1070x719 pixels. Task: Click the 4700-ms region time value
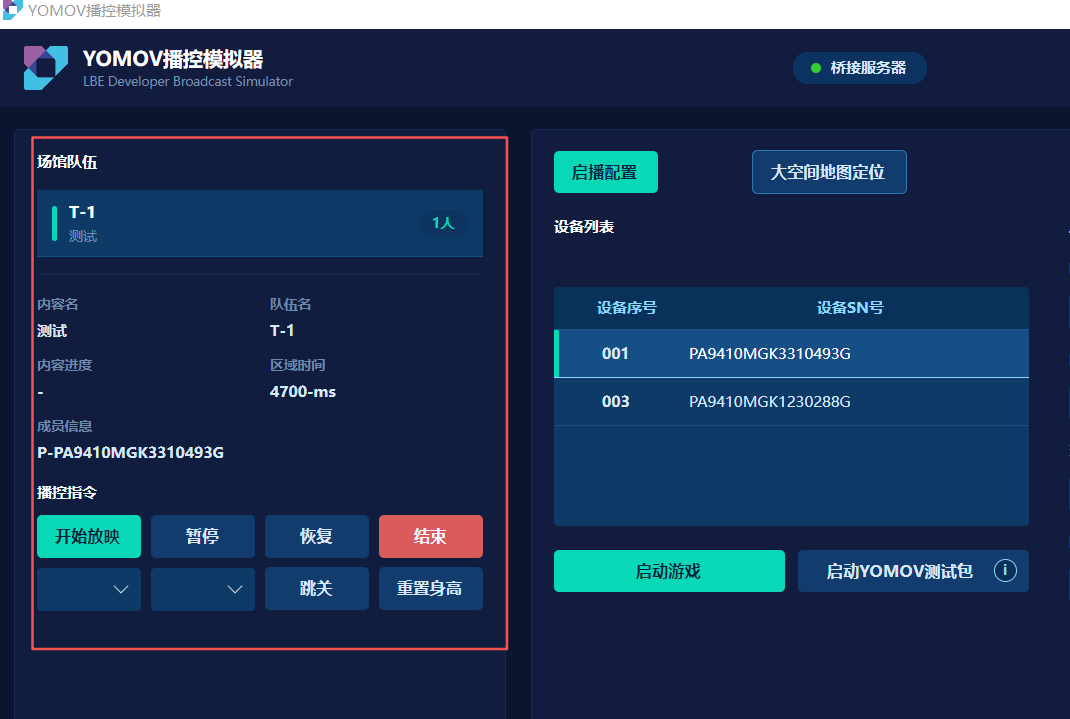[302, 392]
